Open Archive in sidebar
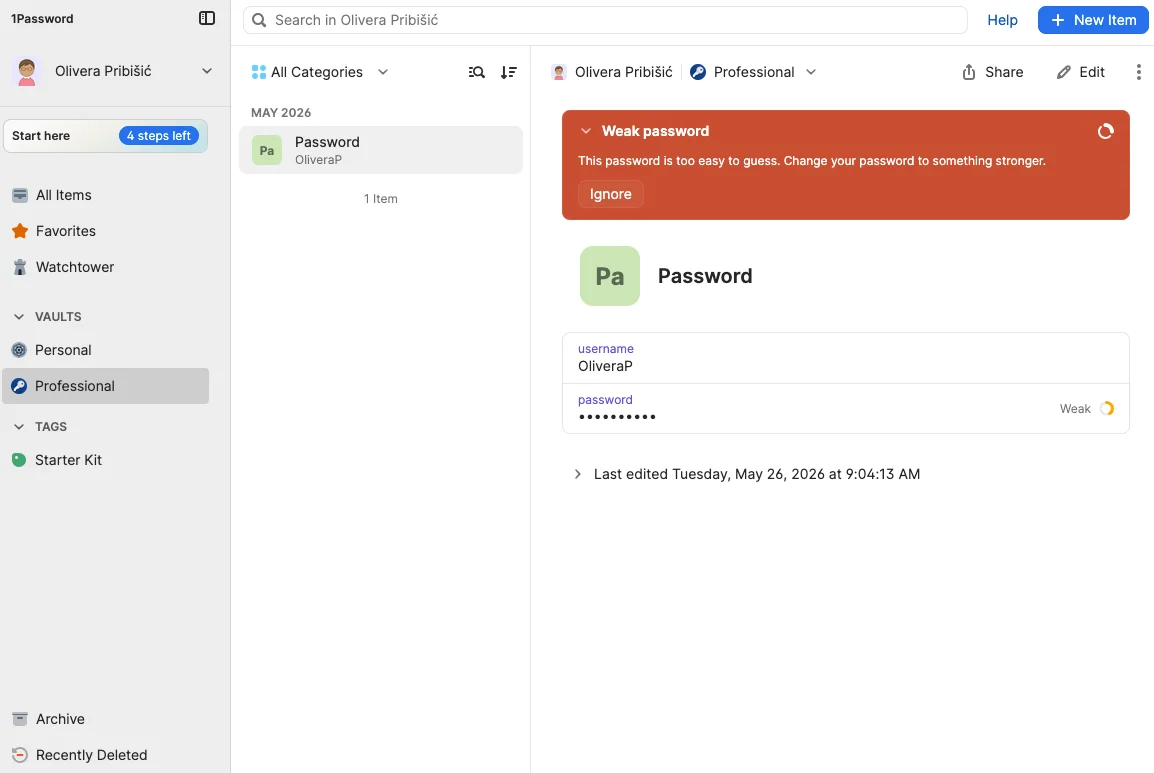Viewport: 1154px width, 773px height. point(106,719)
